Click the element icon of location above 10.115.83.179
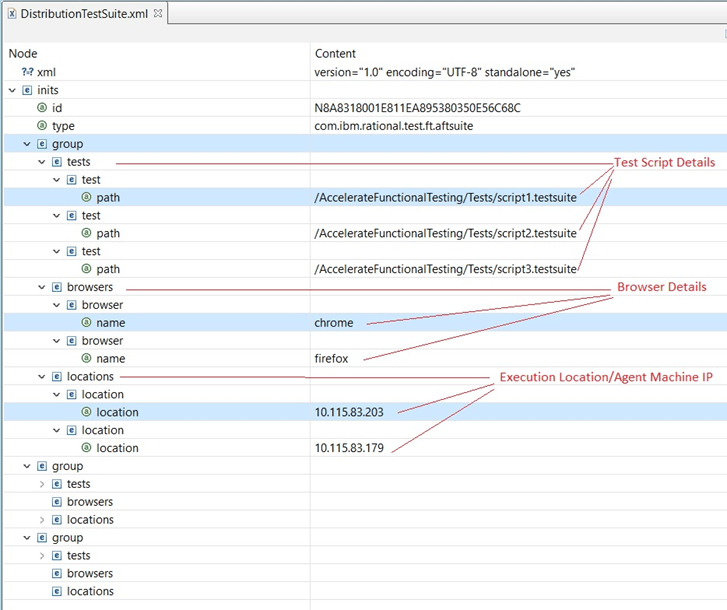 pyautogui.click(x=71, y=430)
